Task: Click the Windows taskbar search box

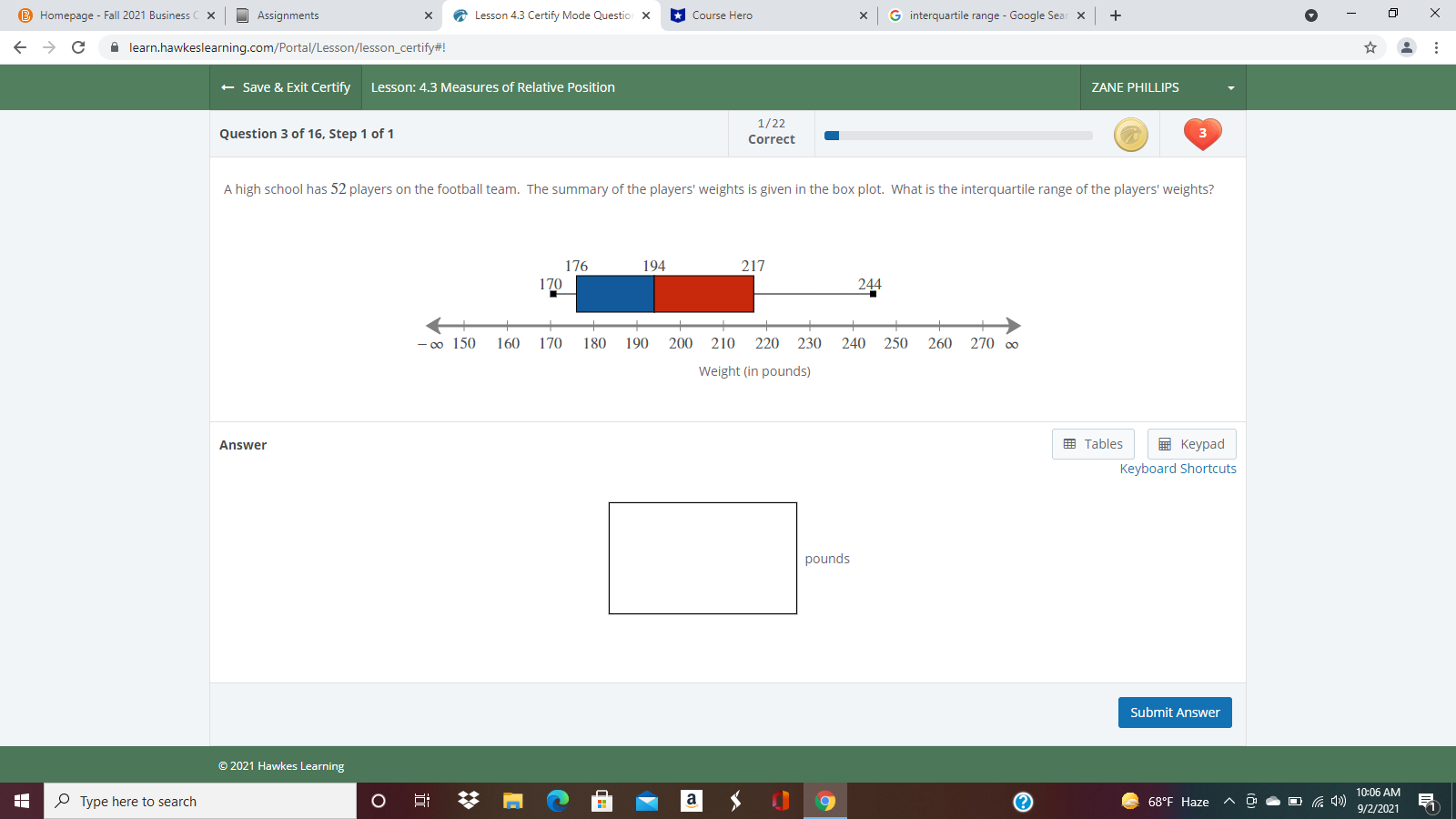Action: pos(200,801)
